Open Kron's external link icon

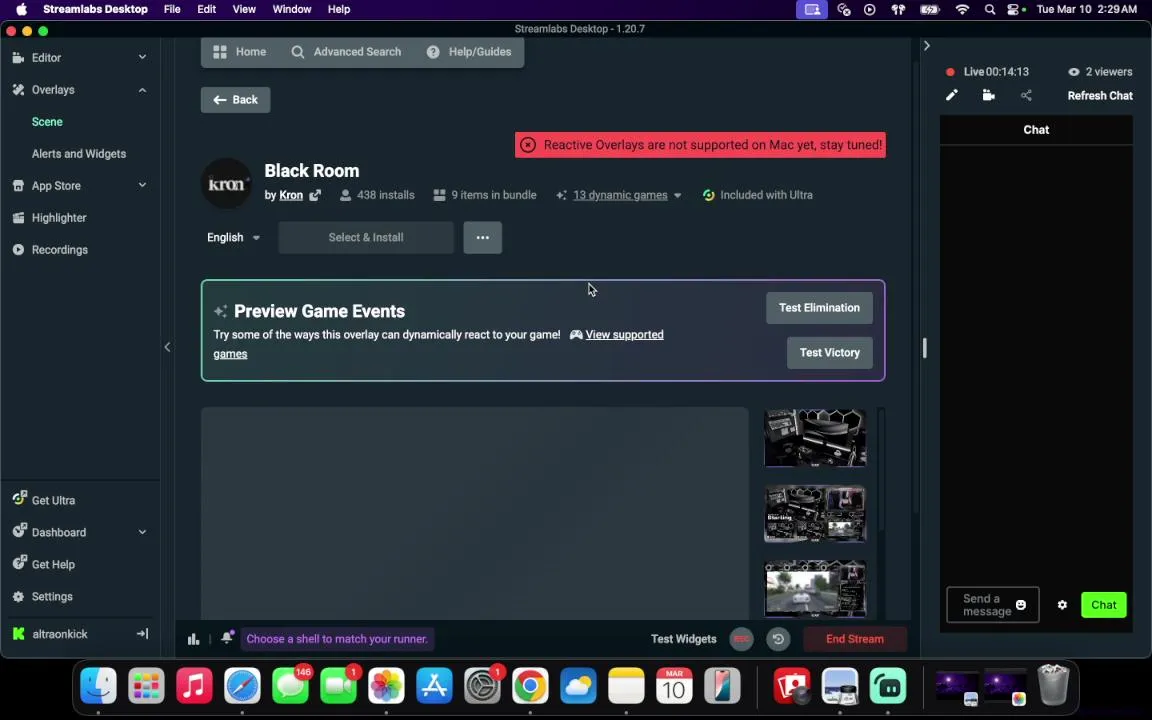[315, 195]
